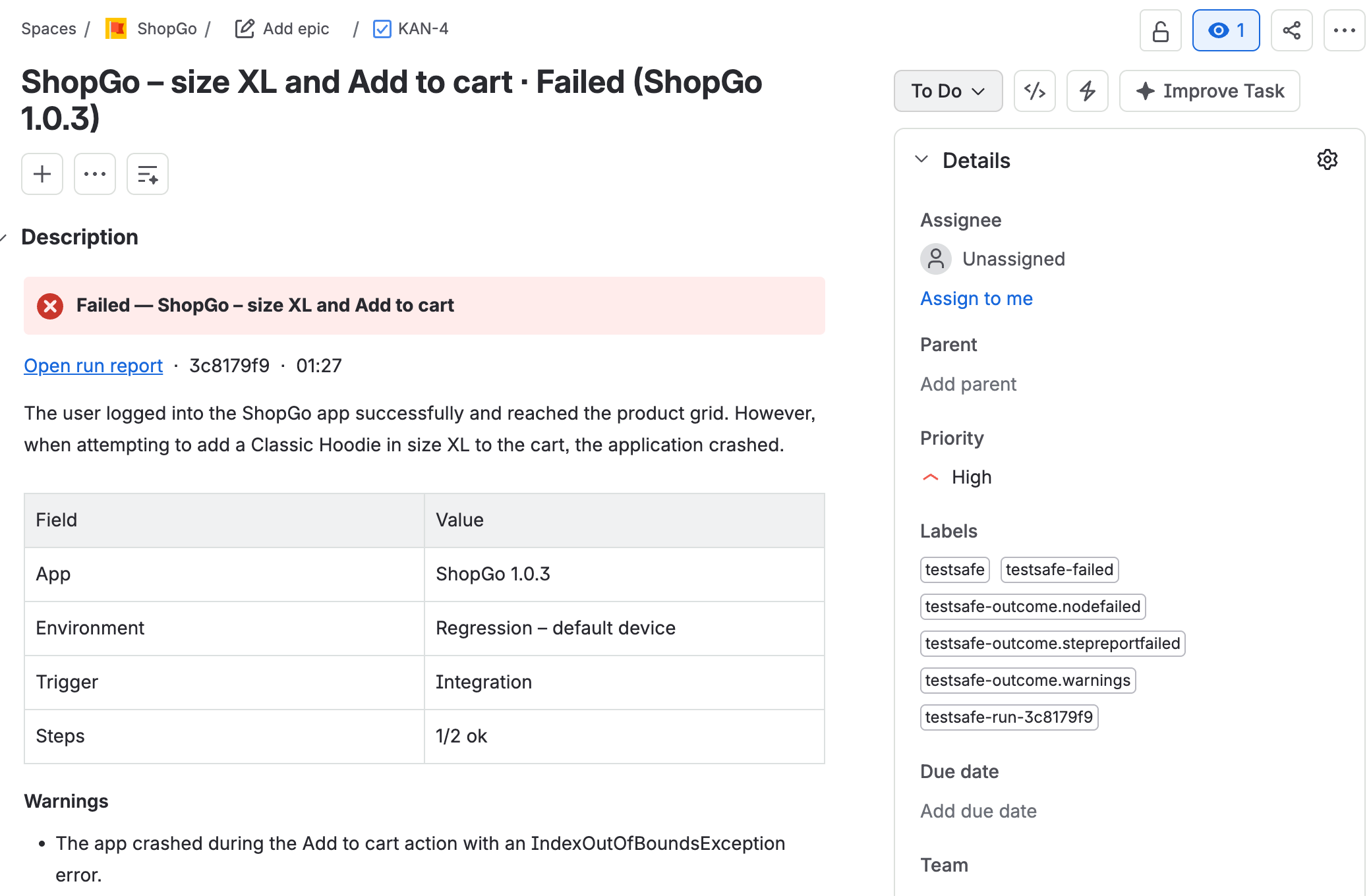Click the ShopGo project flag icon
The image size is (1371, 896).
pos(116,29)
